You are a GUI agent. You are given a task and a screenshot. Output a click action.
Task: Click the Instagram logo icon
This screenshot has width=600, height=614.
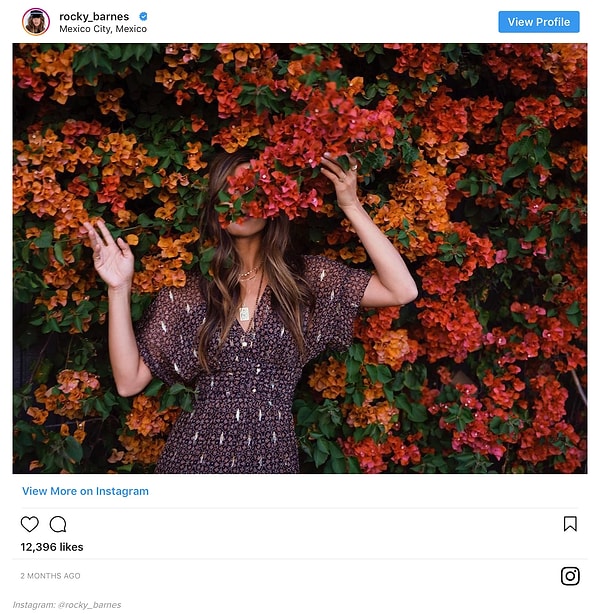[570, 576]
